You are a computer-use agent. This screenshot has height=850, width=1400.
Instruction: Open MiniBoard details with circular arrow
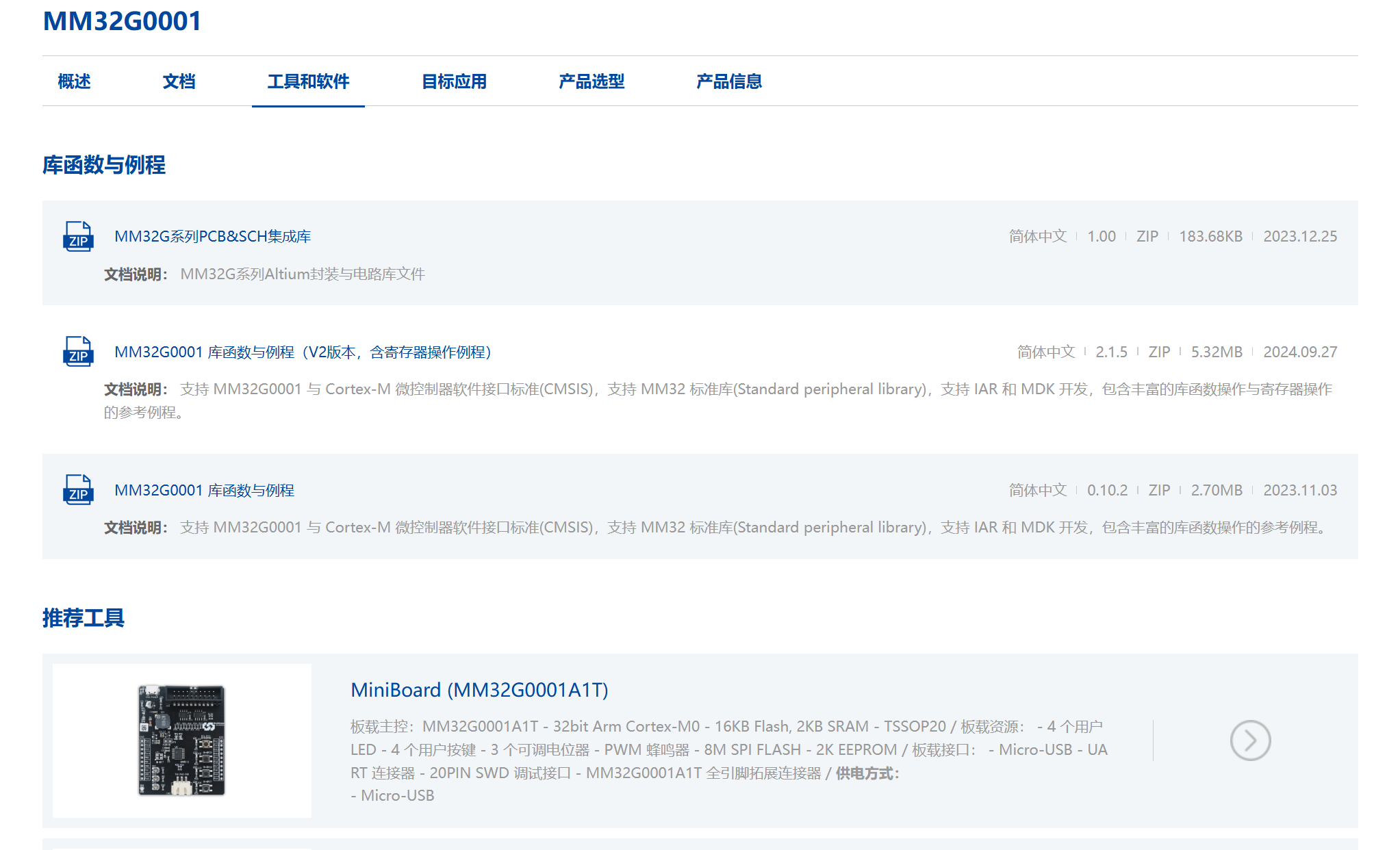[1249, 740]
